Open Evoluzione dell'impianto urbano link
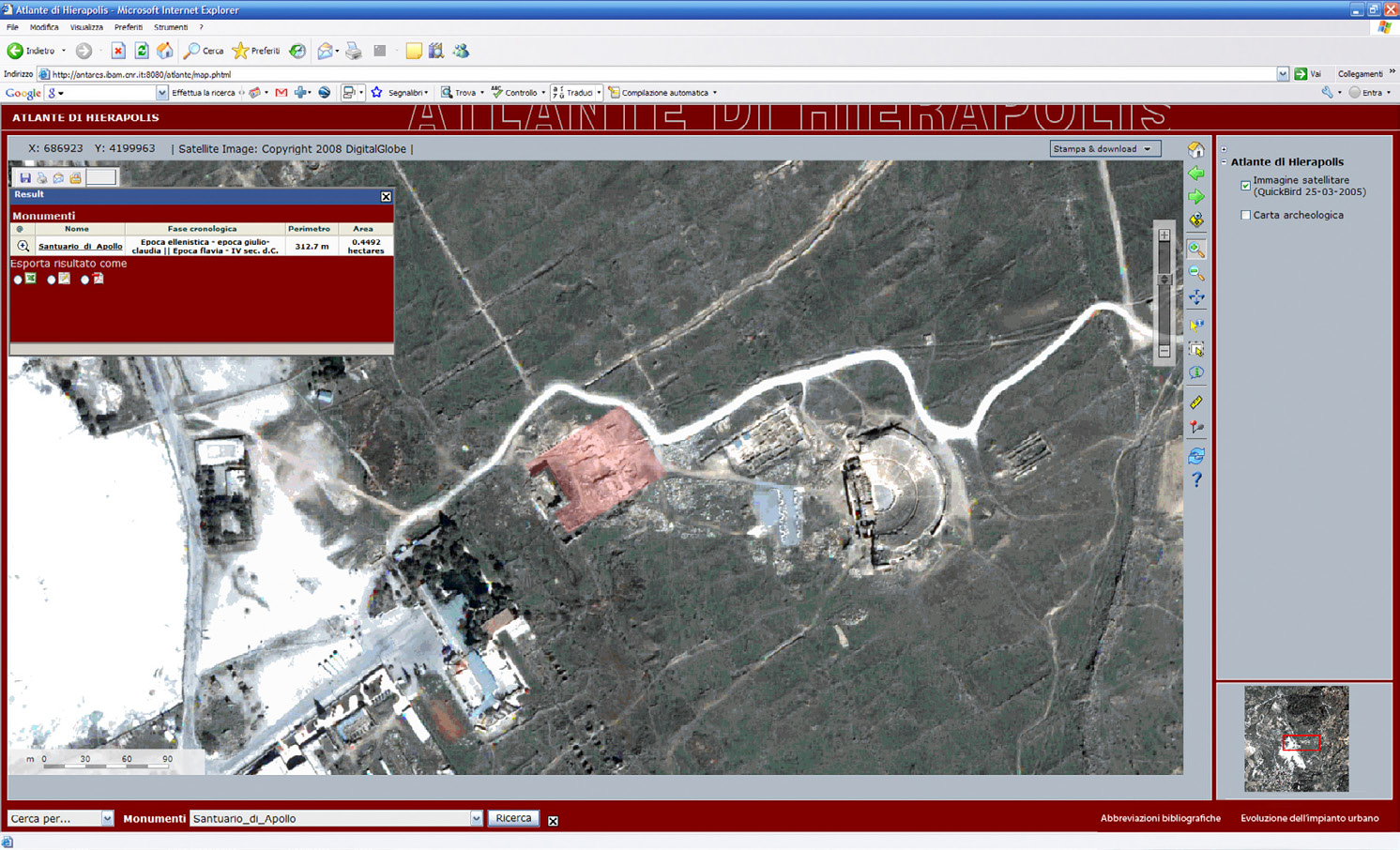The width and height of the screenshot is (1400, 850). click(1309, 818)
